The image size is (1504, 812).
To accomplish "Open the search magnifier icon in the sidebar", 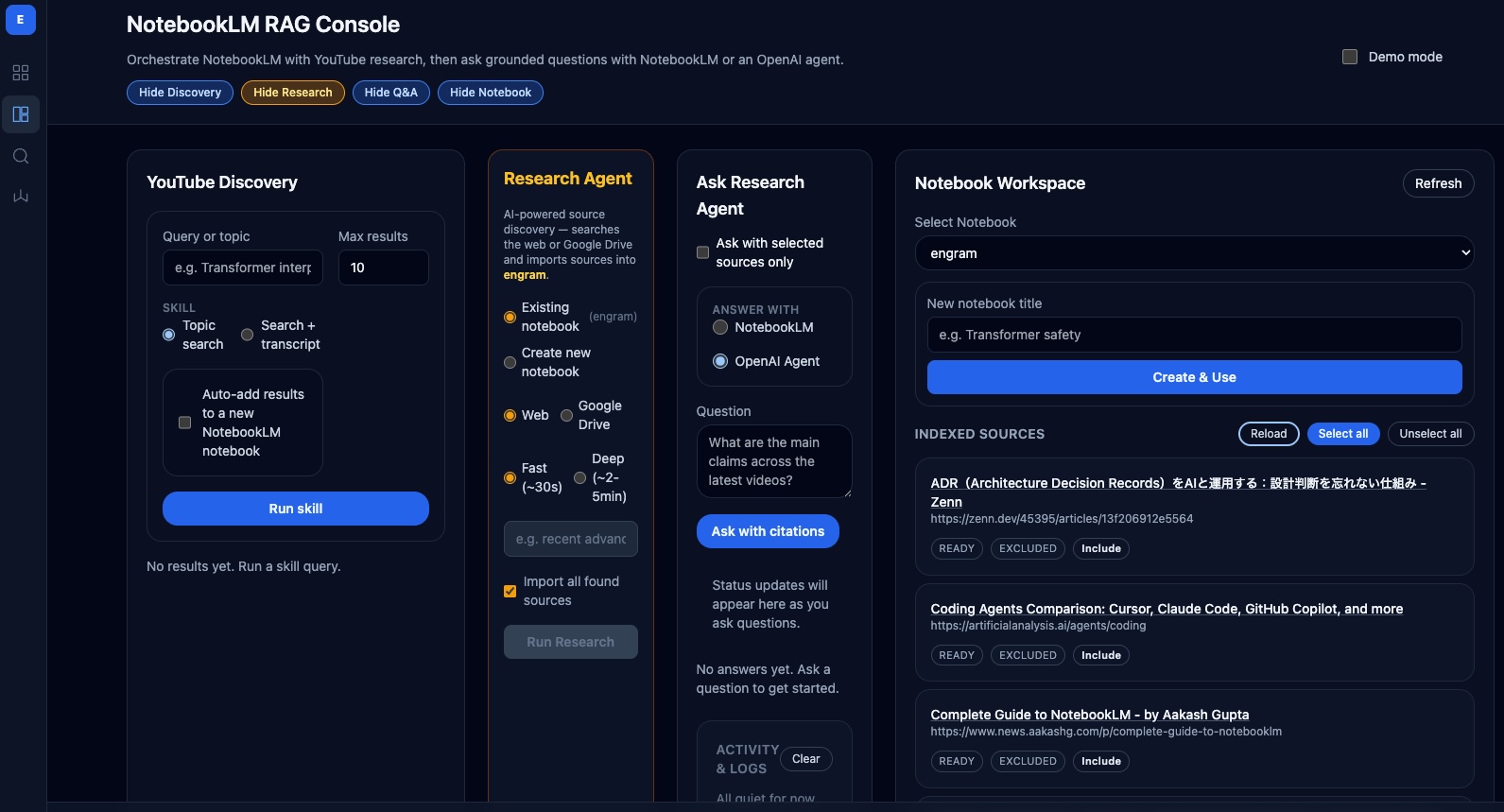I will (21, 156).
